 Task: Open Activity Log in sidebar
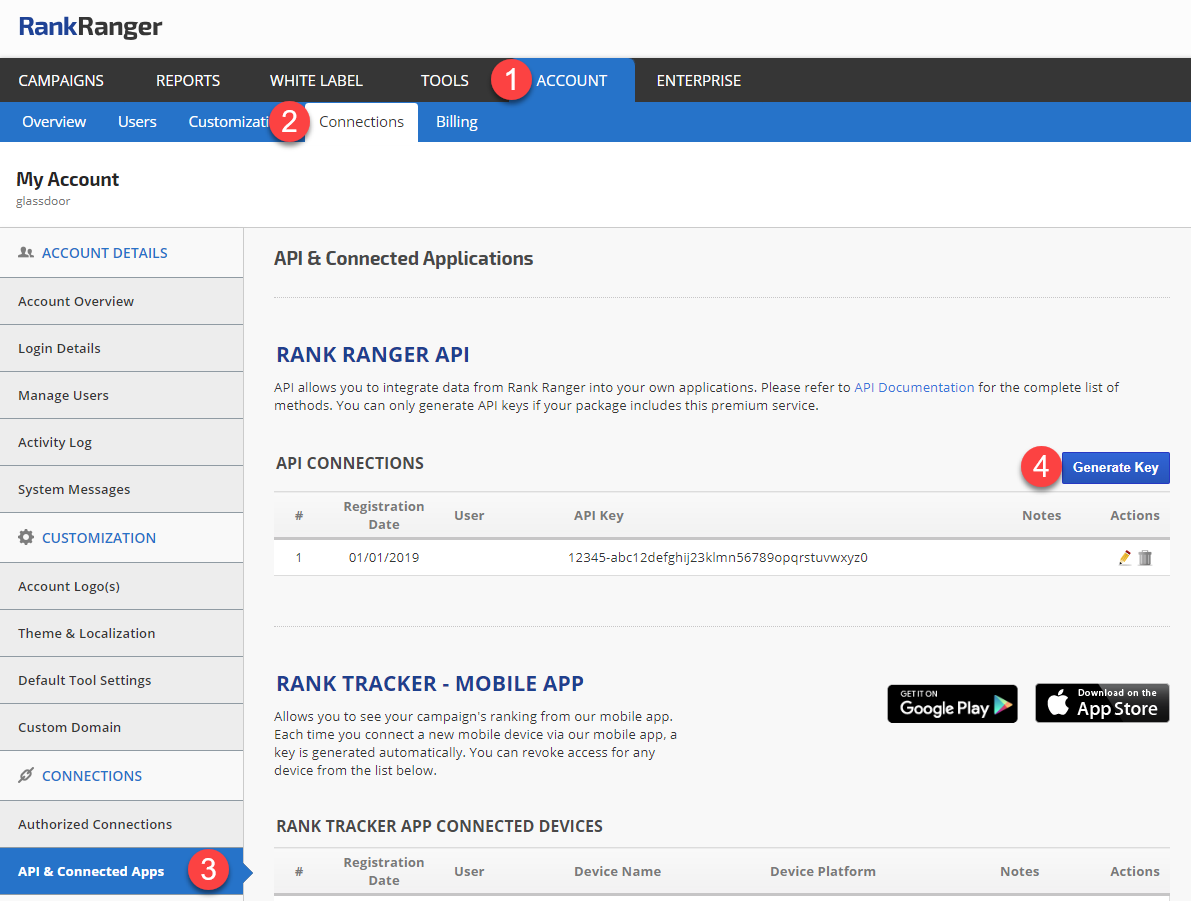[x=55, y=442]
